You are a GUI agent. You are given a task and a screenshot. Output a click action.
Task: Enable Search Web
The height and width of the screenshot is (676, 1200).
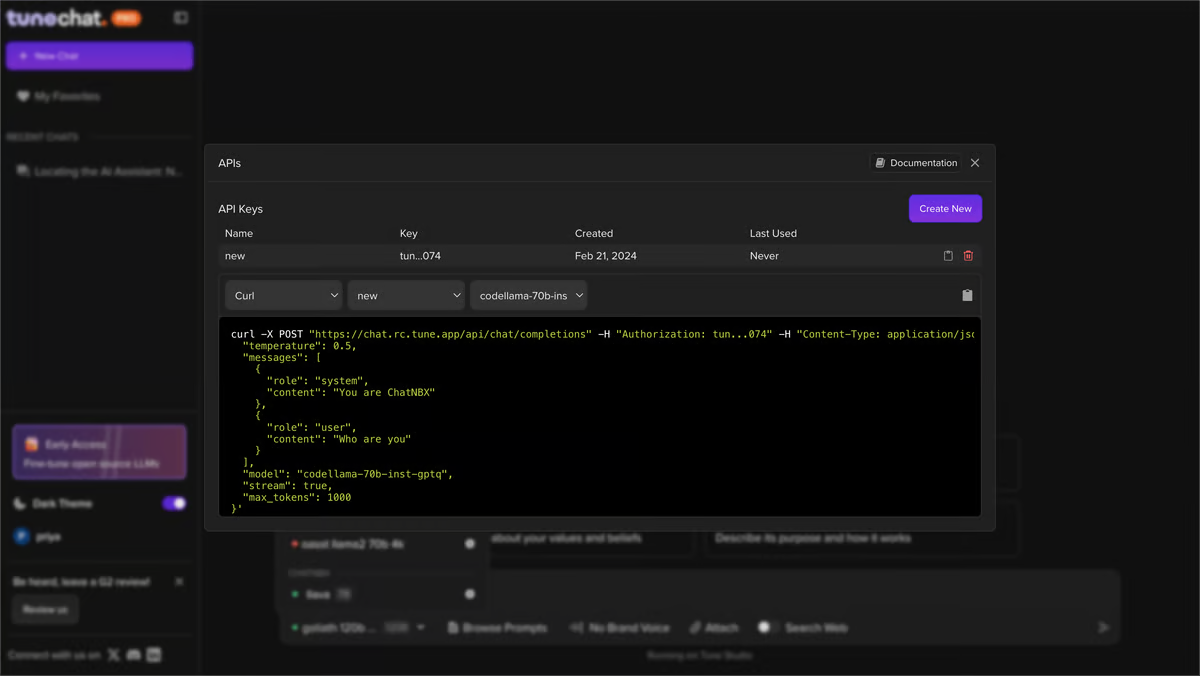[x=767, y=627]
